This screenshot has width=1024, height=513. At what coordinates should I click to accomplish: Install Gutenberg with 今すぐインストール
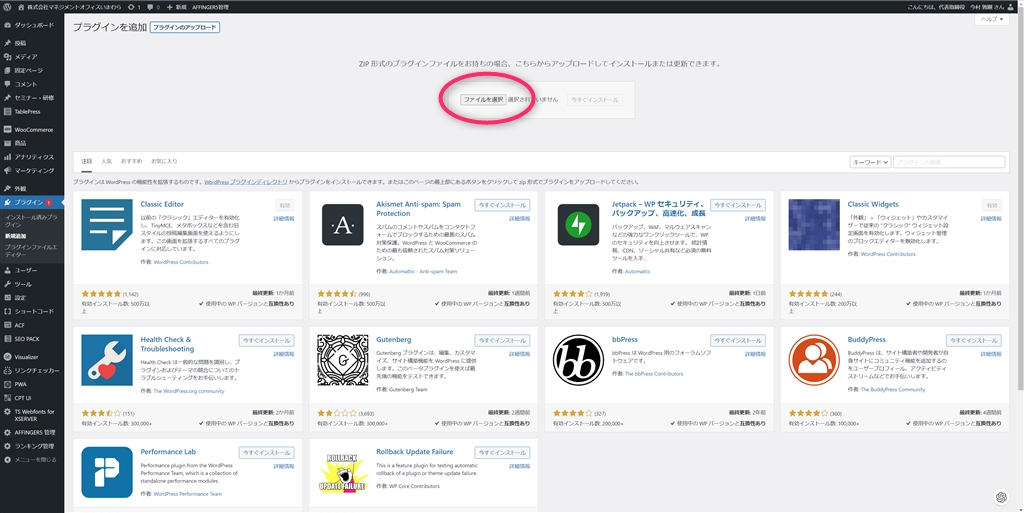[502, 341]
